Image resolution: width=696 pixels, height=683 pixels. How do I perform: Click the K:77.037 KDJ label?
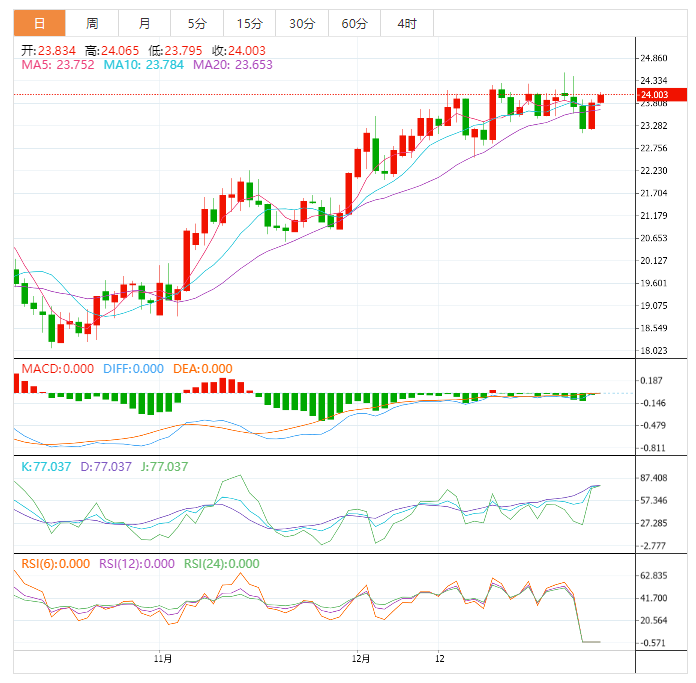[x=47, y=466]
